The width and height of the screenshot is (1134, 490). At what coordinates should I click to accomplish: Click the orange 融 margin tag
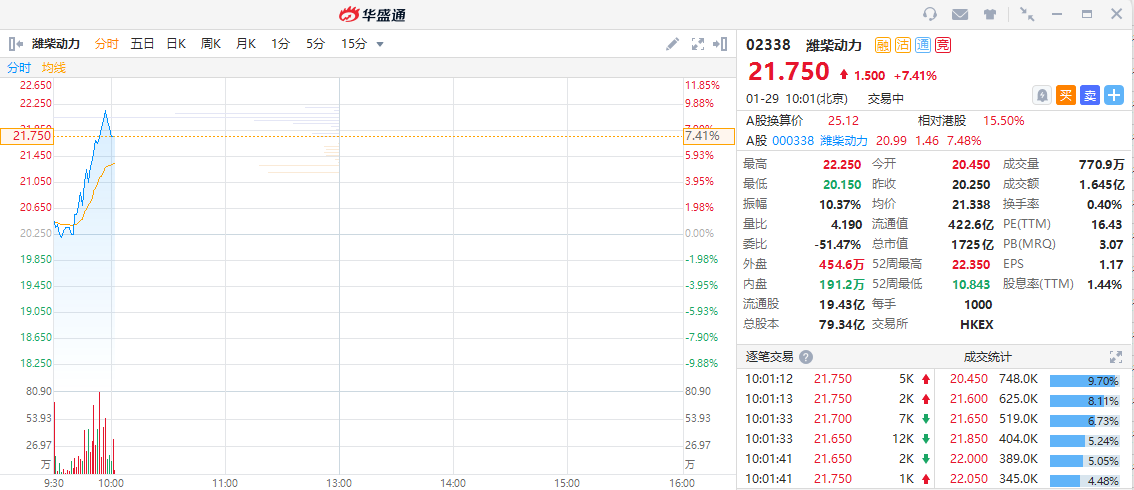pyautogui.click(x=883, y=45)
